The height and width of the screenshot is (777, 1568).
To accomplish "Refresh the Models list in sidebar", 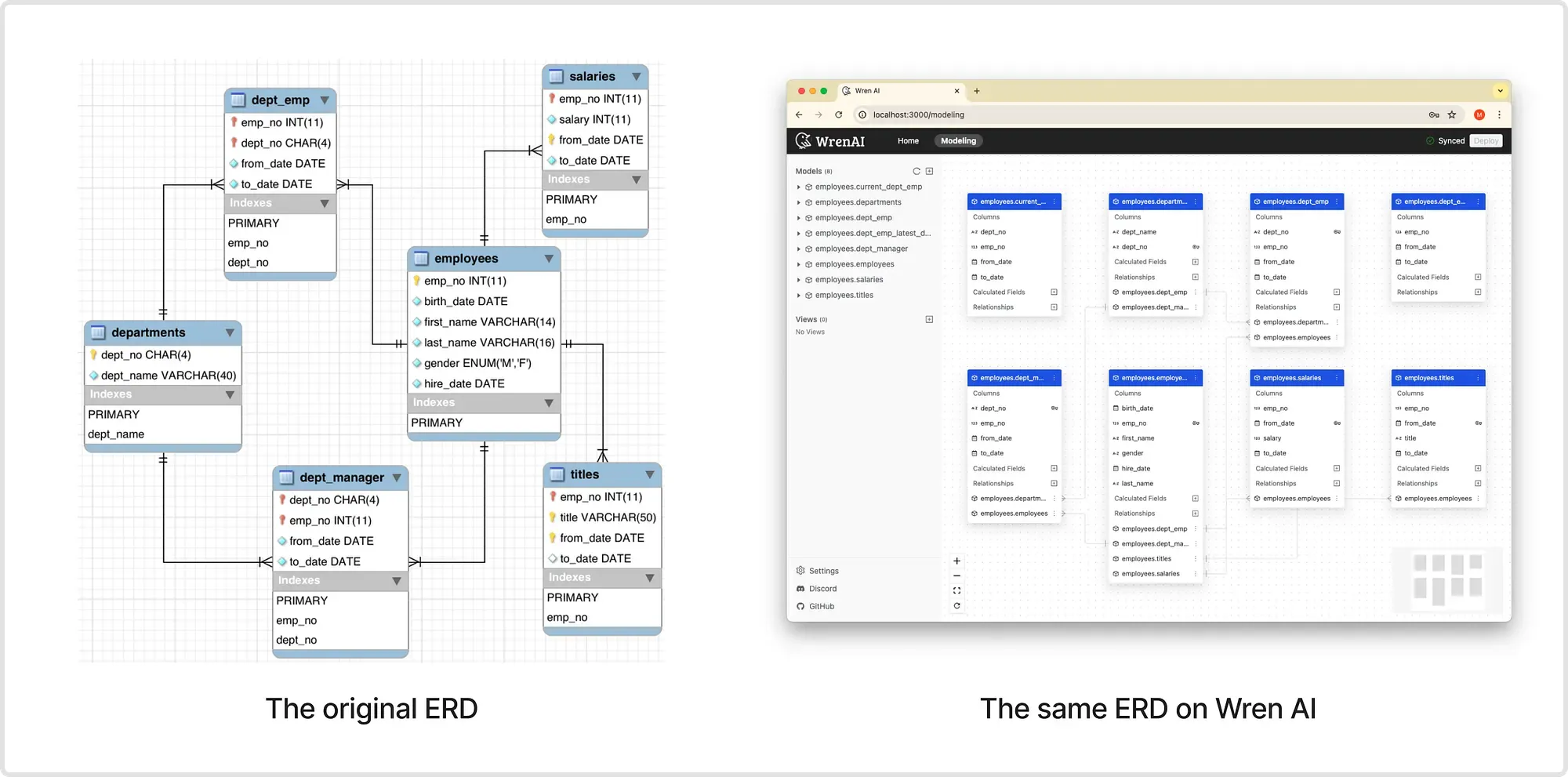I will pos(916,171).
